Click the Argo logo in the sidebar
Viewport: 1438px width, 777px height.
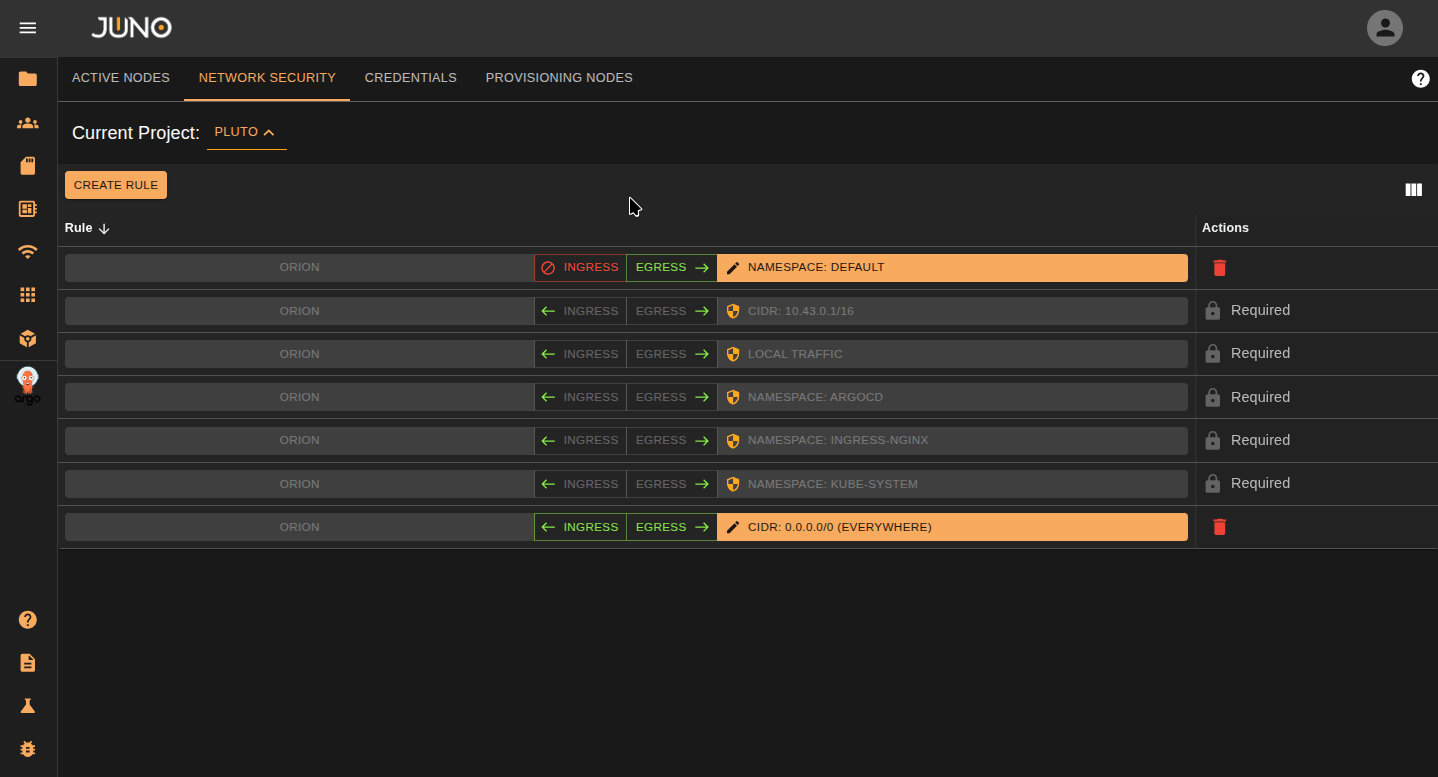(x=28, y=386)
